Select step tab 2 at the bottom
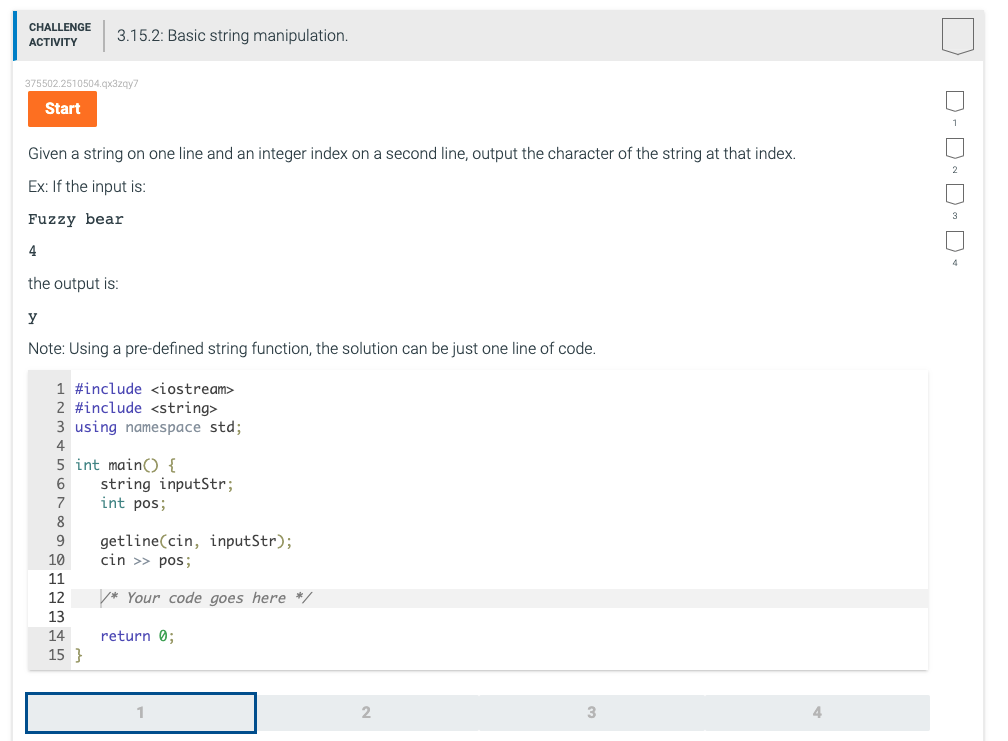The image size is (1008, 741). click(x=366, y=712)
